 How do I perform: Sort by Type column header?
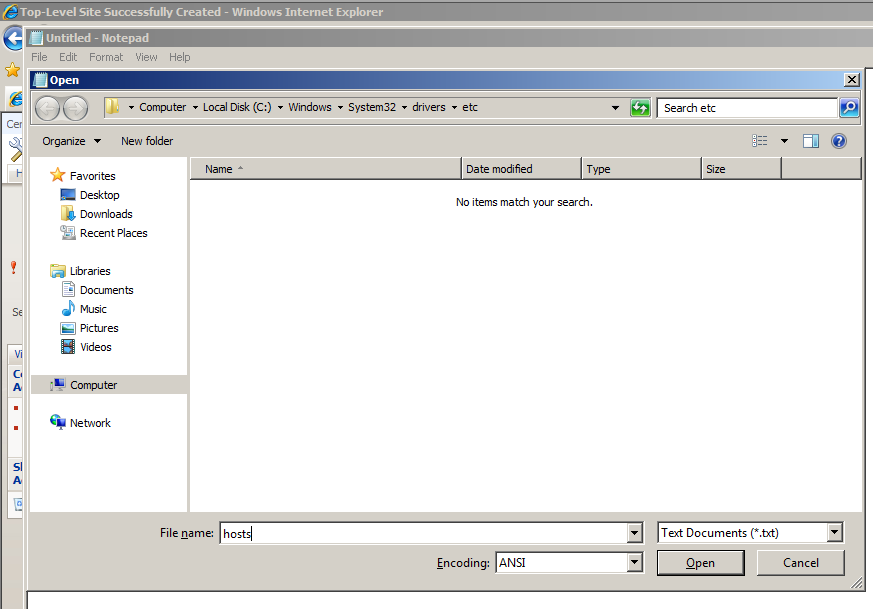(641, 169)
